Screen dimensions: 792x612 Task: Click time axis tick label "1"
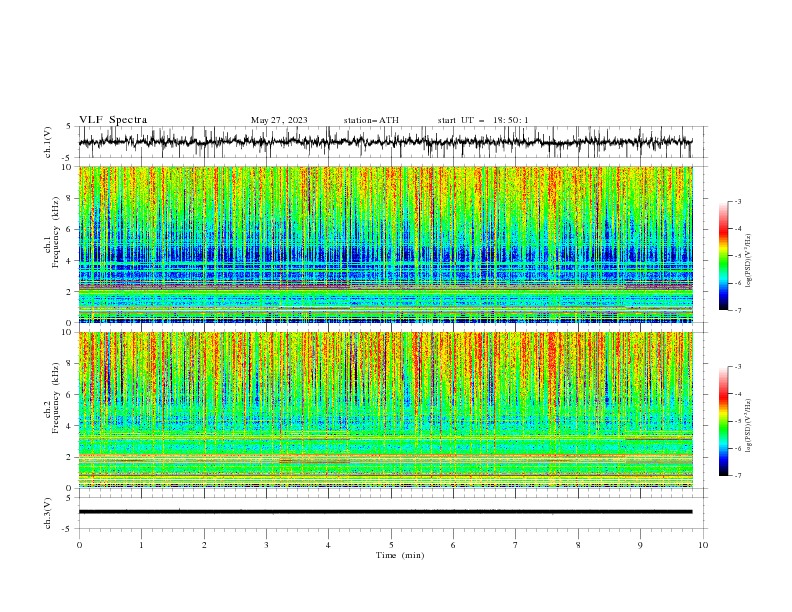141,545
